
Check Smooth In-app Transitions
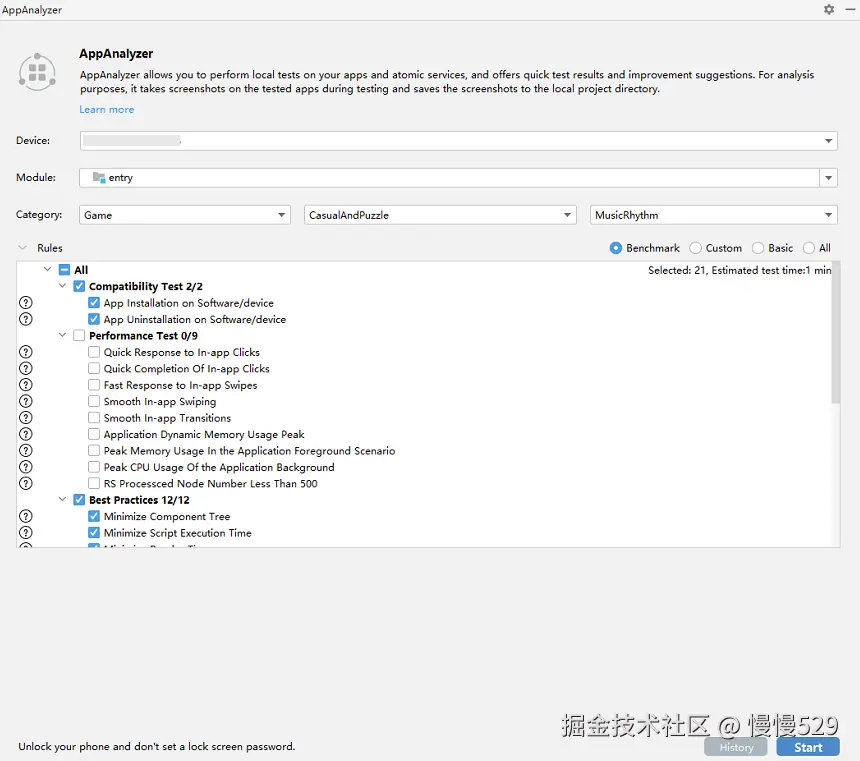(x=94, y=418)
